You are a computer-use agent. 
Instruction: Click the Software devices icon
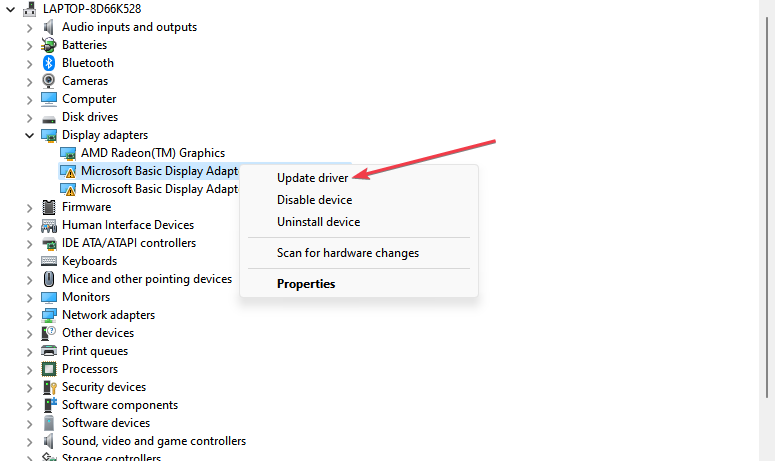48,423
